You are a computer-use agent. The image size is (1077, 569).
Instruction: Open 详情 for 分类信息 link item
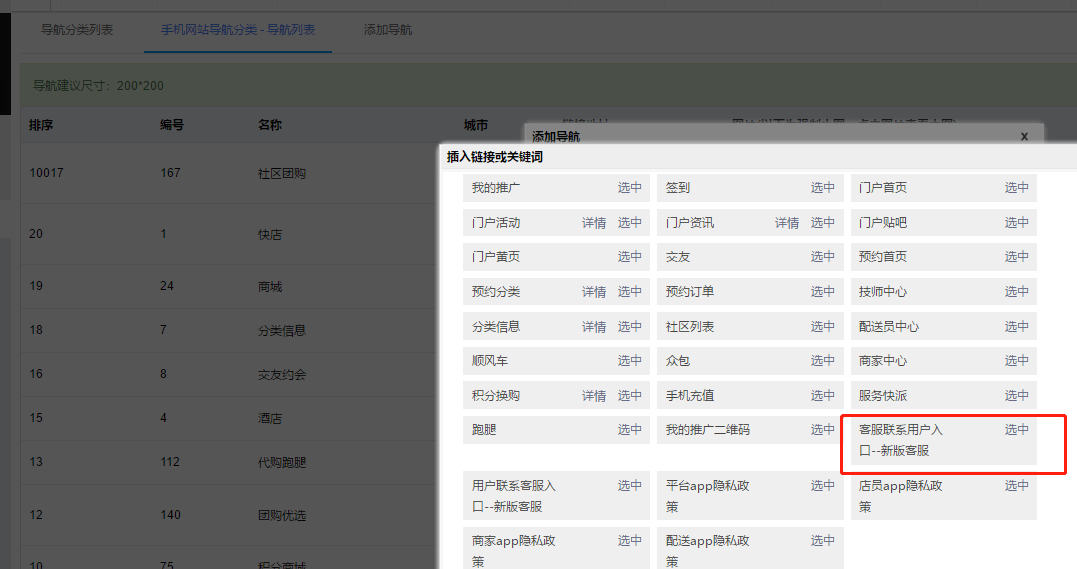(x=593, y=326)
